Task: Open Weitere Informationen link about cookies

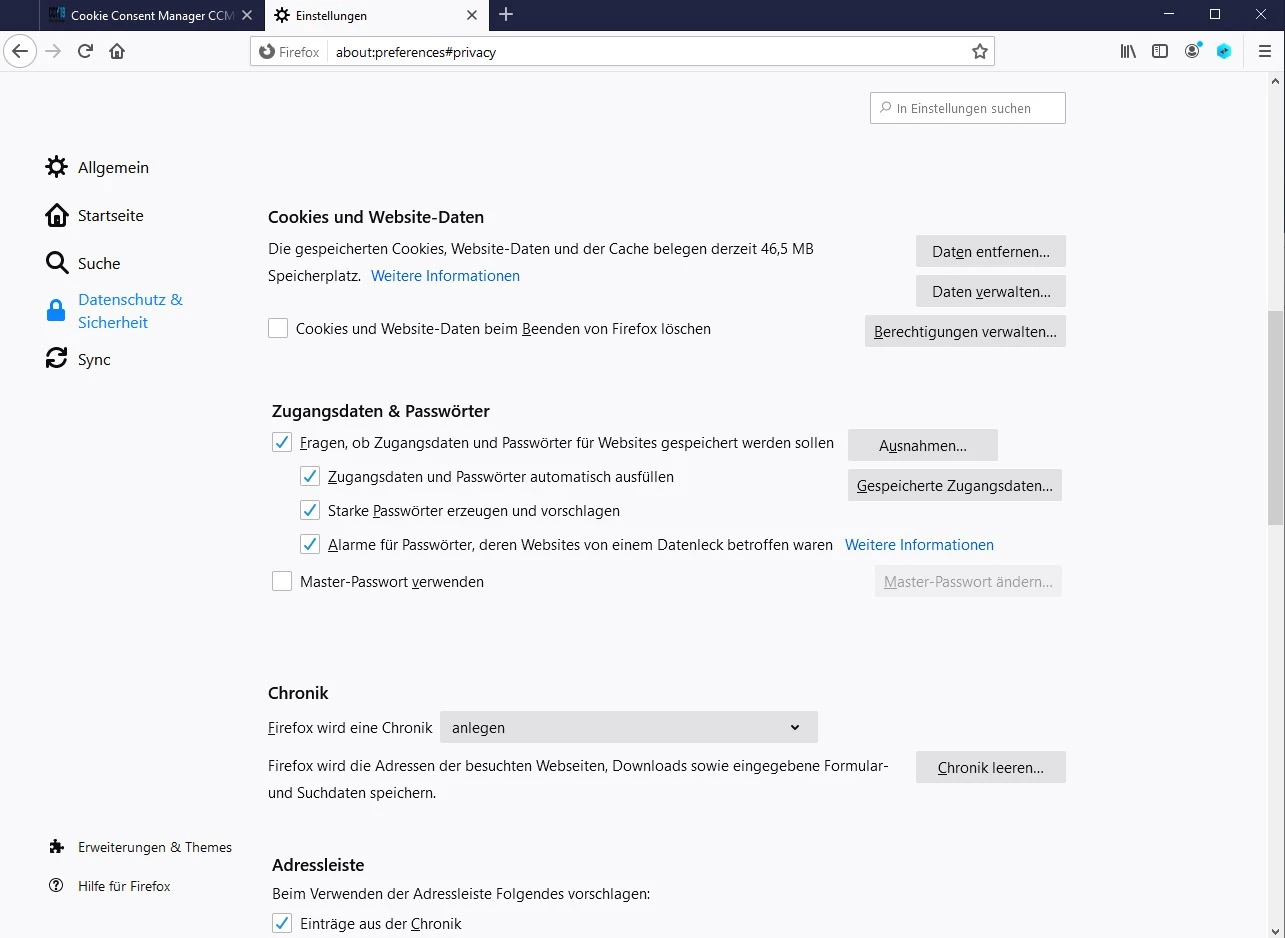Action: (445, 275)
